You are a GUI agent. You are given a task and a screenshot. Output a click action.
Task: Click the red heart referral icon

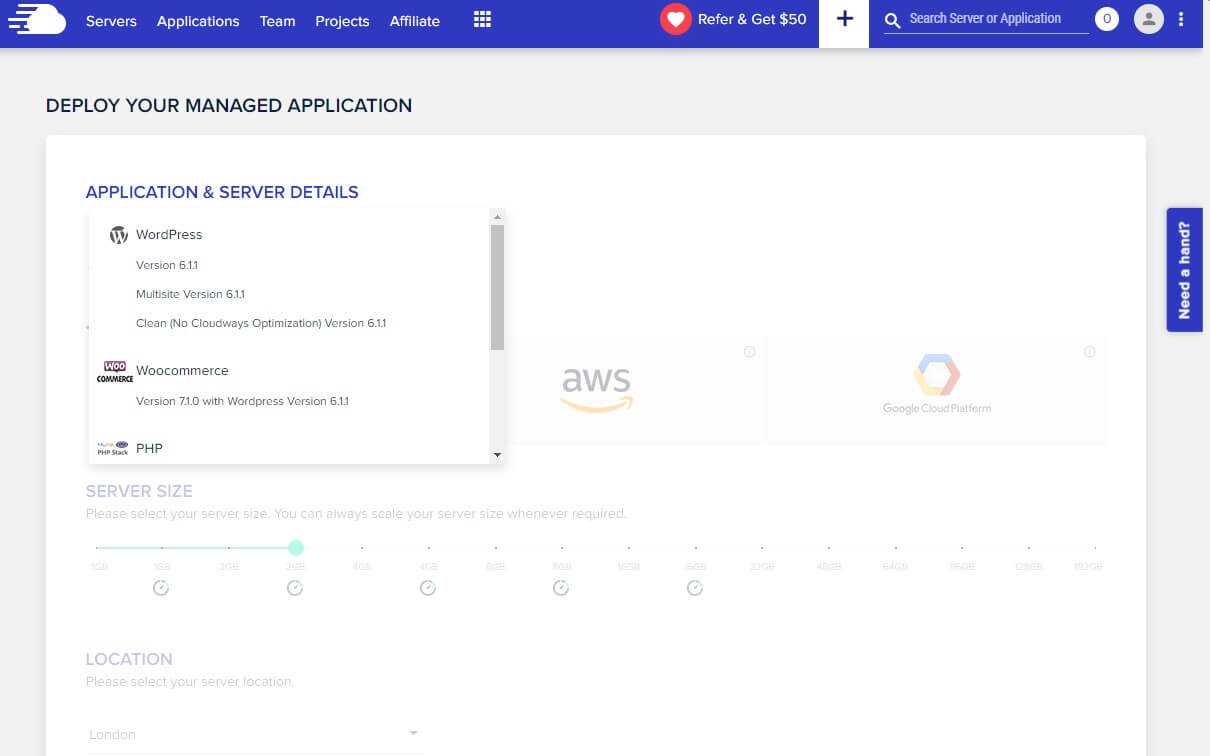pos(676,20)
